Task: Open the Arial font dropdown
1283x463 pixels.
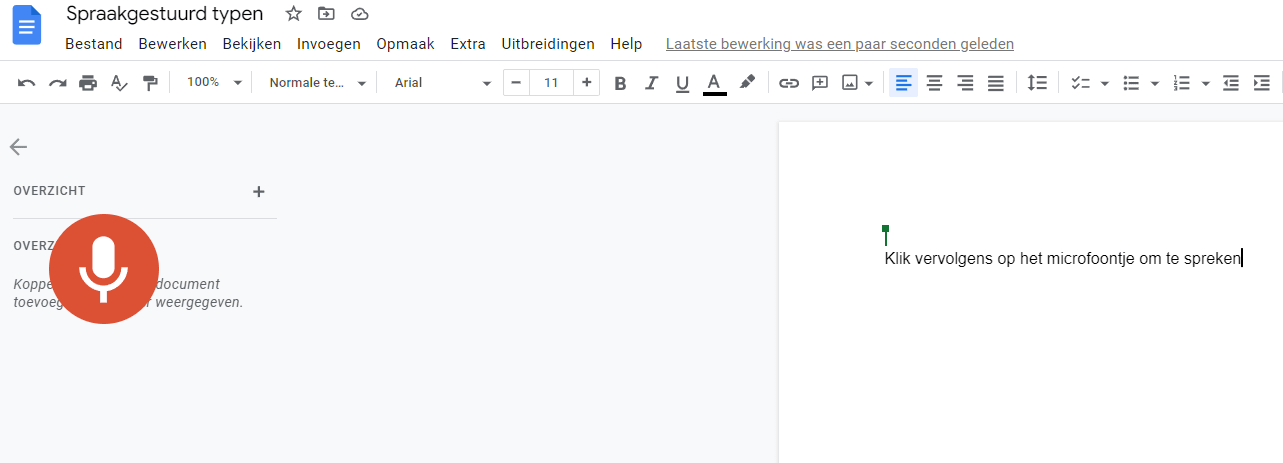Action: coord(443,83)
